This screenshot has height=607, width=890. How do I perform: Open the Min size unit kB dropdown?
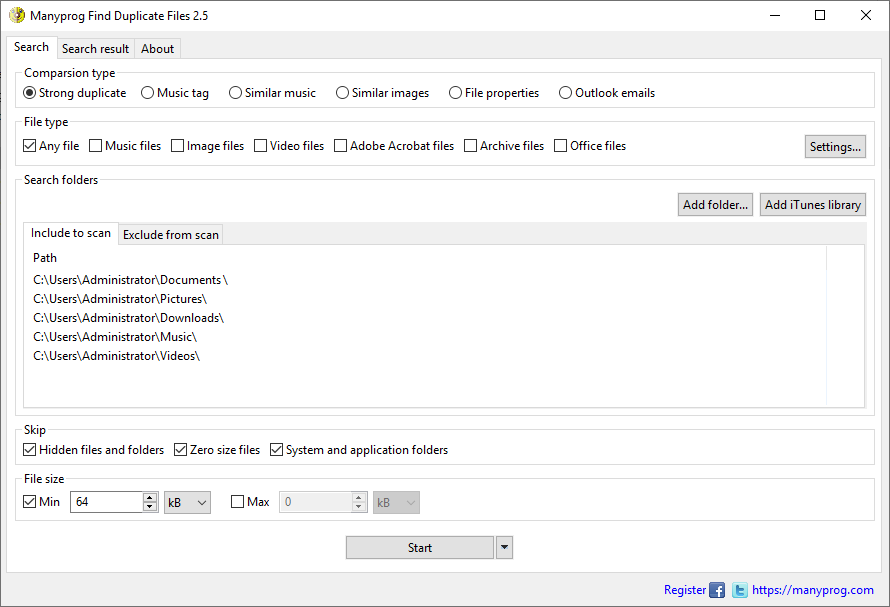tap(187, 503)
